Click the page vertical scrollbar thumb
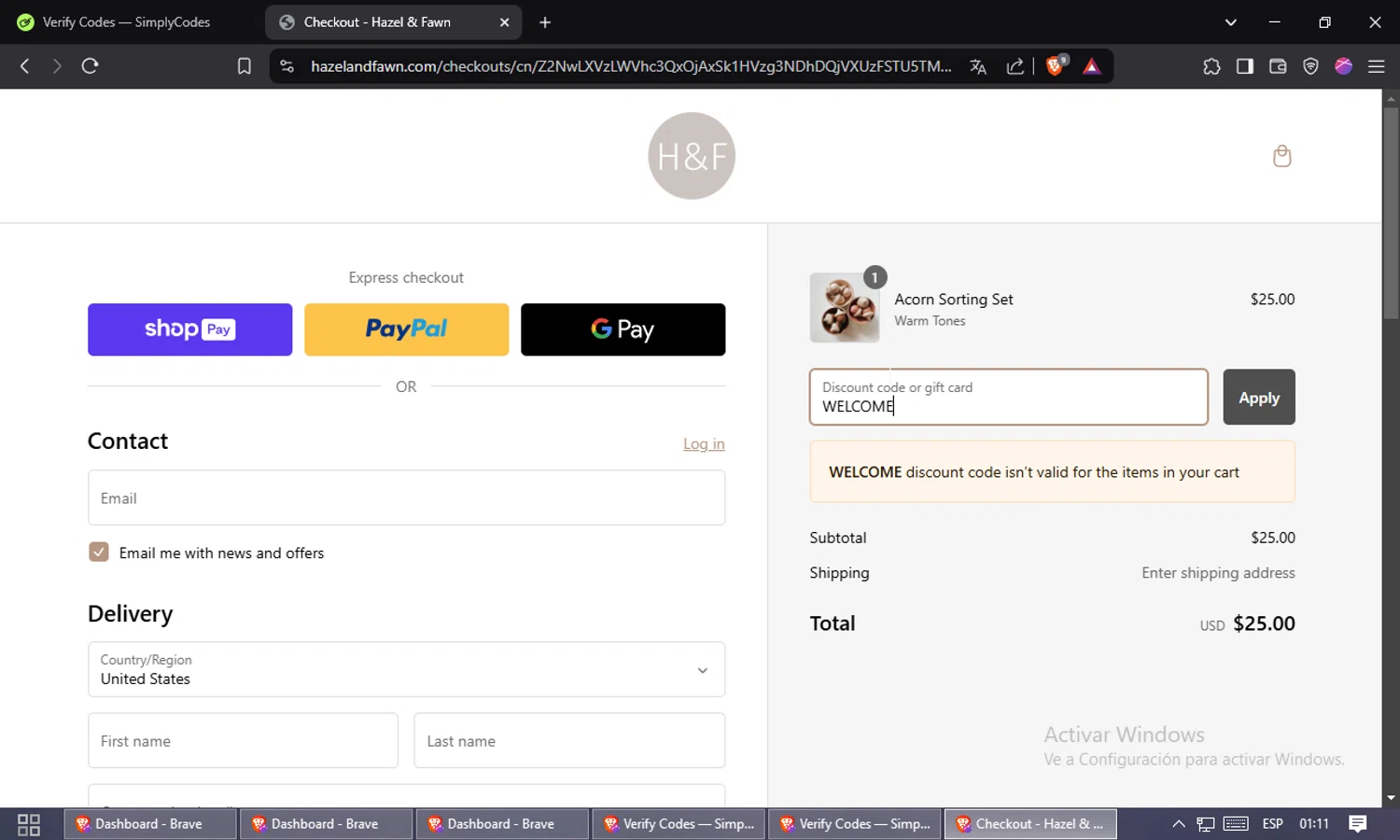This screenshot has width=1400, height=840. pyautogui.click(x=1391, y=213)
